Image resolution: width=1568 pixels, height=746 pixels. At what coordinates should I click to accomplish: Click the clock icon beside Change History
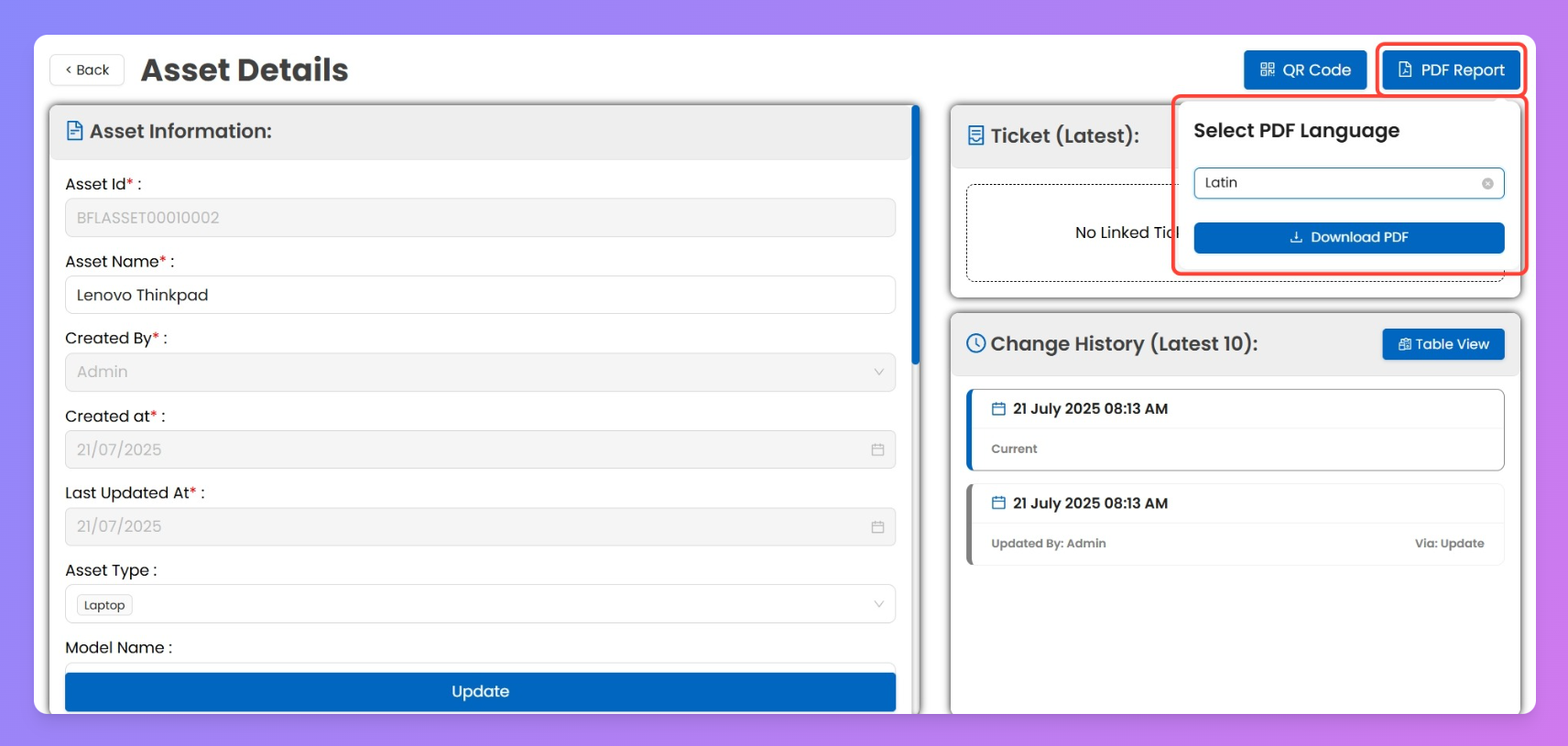[976, 343]
